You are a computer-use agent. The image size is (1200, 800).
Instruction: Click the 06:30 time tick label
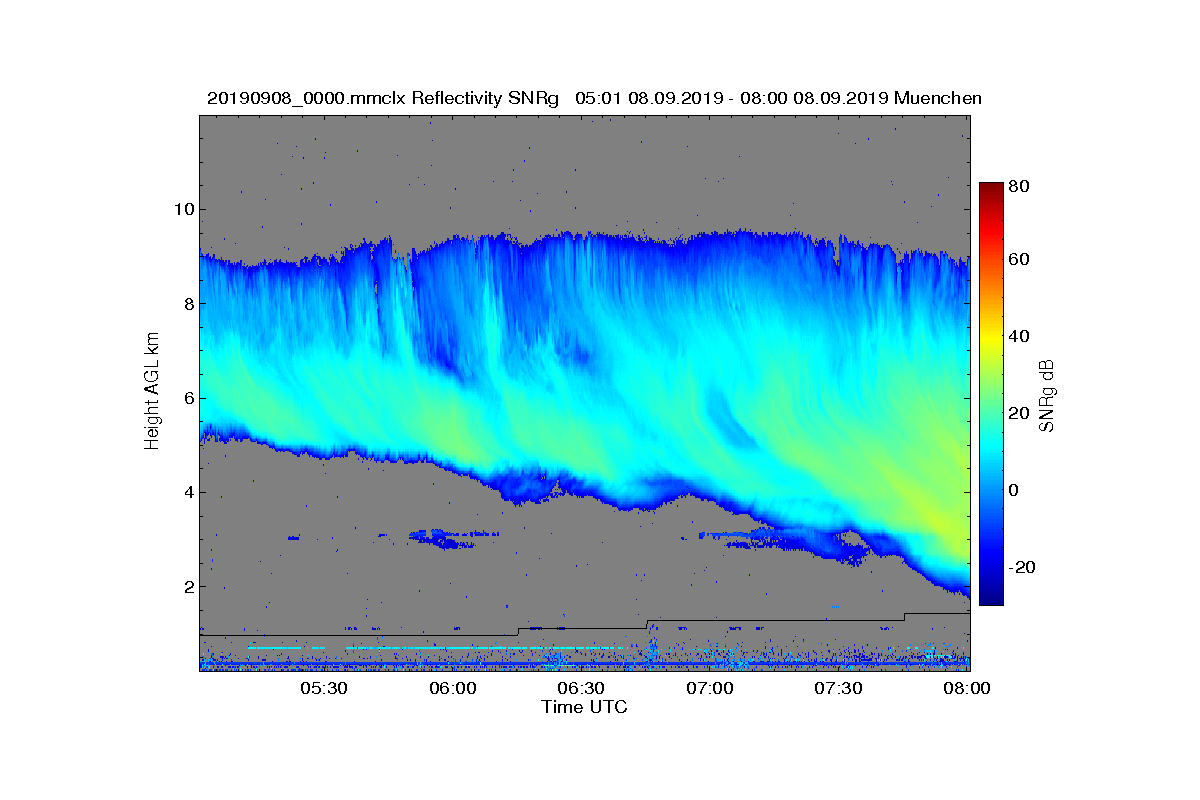coord(581,688)
